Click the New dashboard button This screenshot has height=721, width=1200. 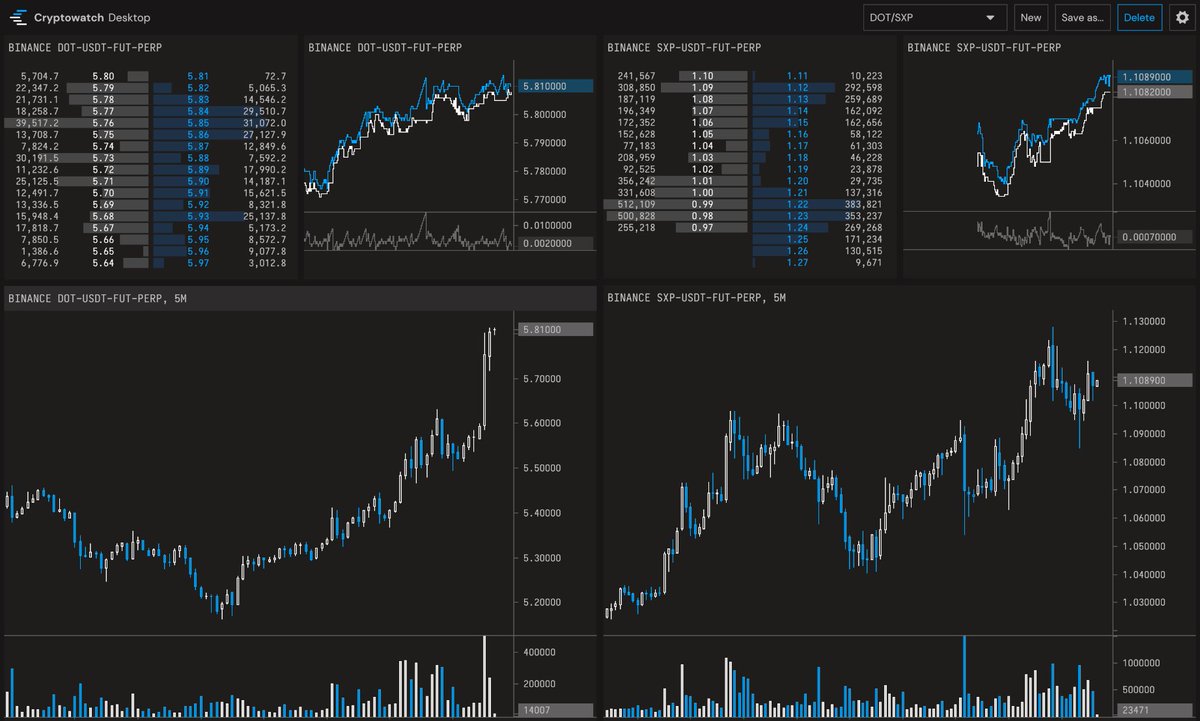tap(1031, 17)
